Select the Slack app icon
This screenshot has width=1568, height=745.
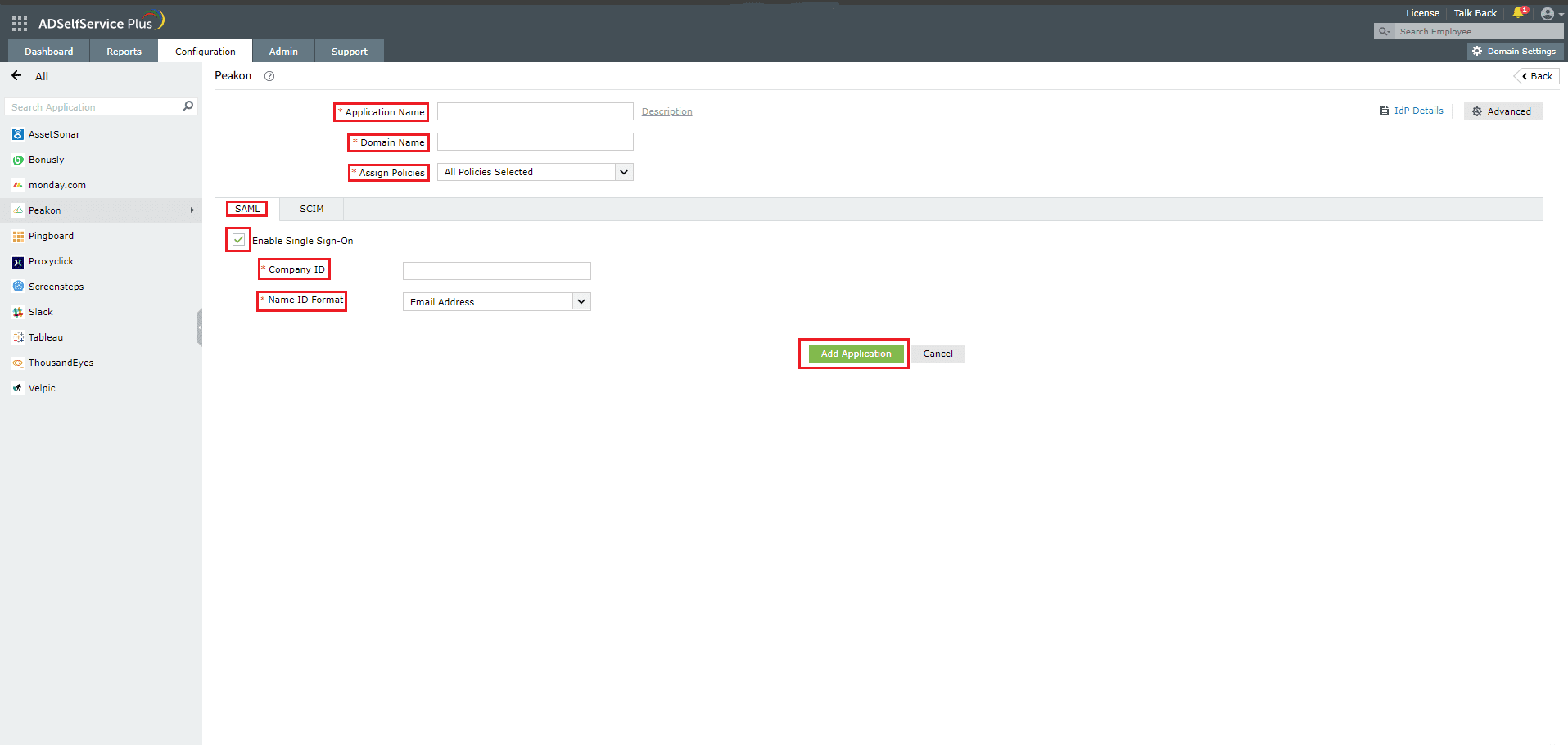18,312
